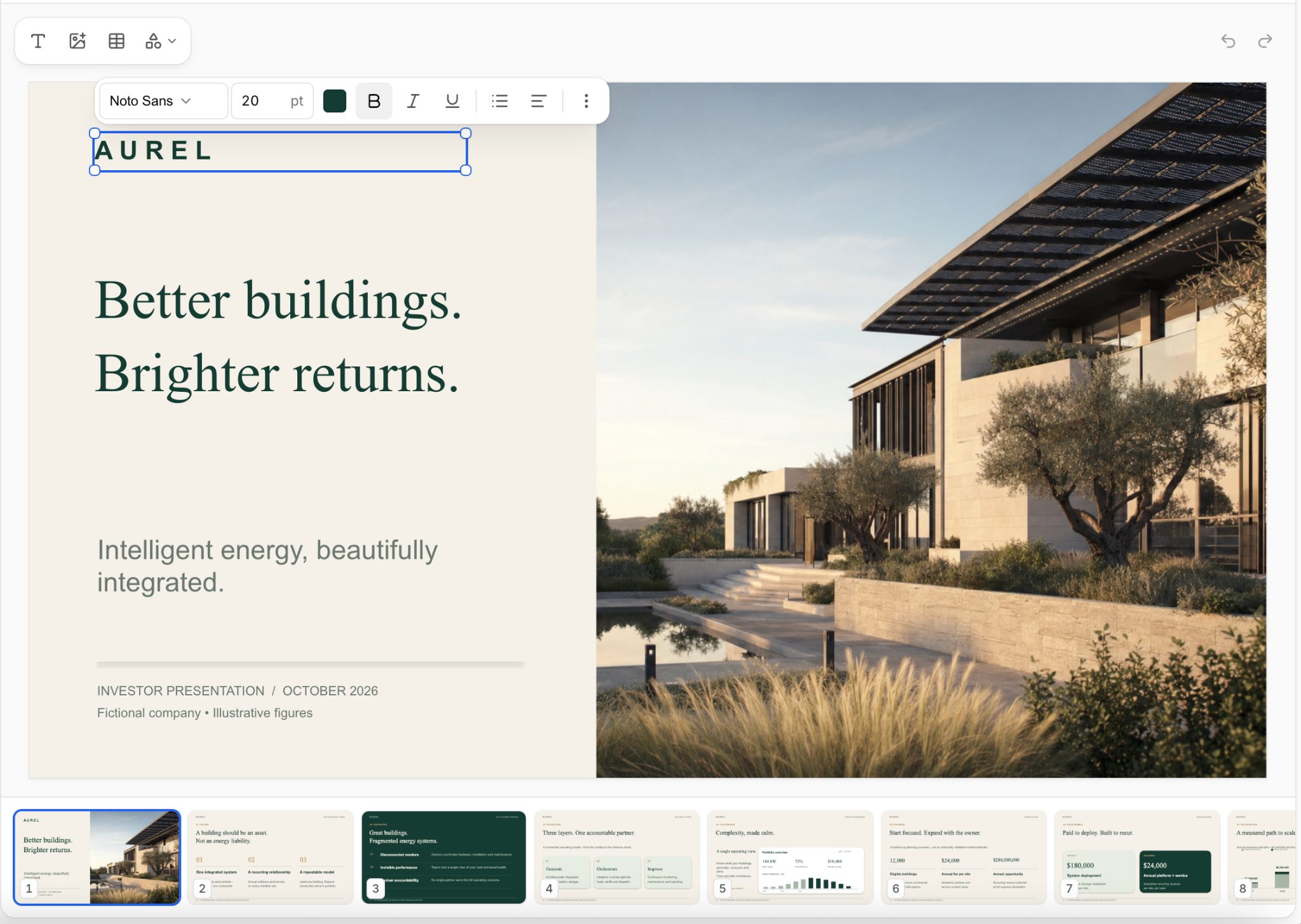The image size is (1301, 924).
Task: Click 'INVESTOR PRESENTATION / OCTOBER 2026' text
Action: tap(238, 691)
